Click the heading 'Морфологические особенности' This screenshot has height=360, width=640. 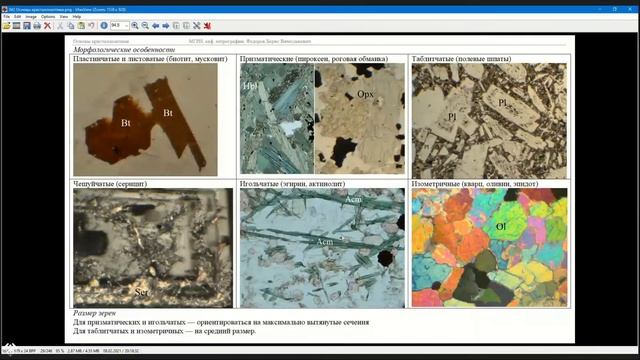[124, 50]
